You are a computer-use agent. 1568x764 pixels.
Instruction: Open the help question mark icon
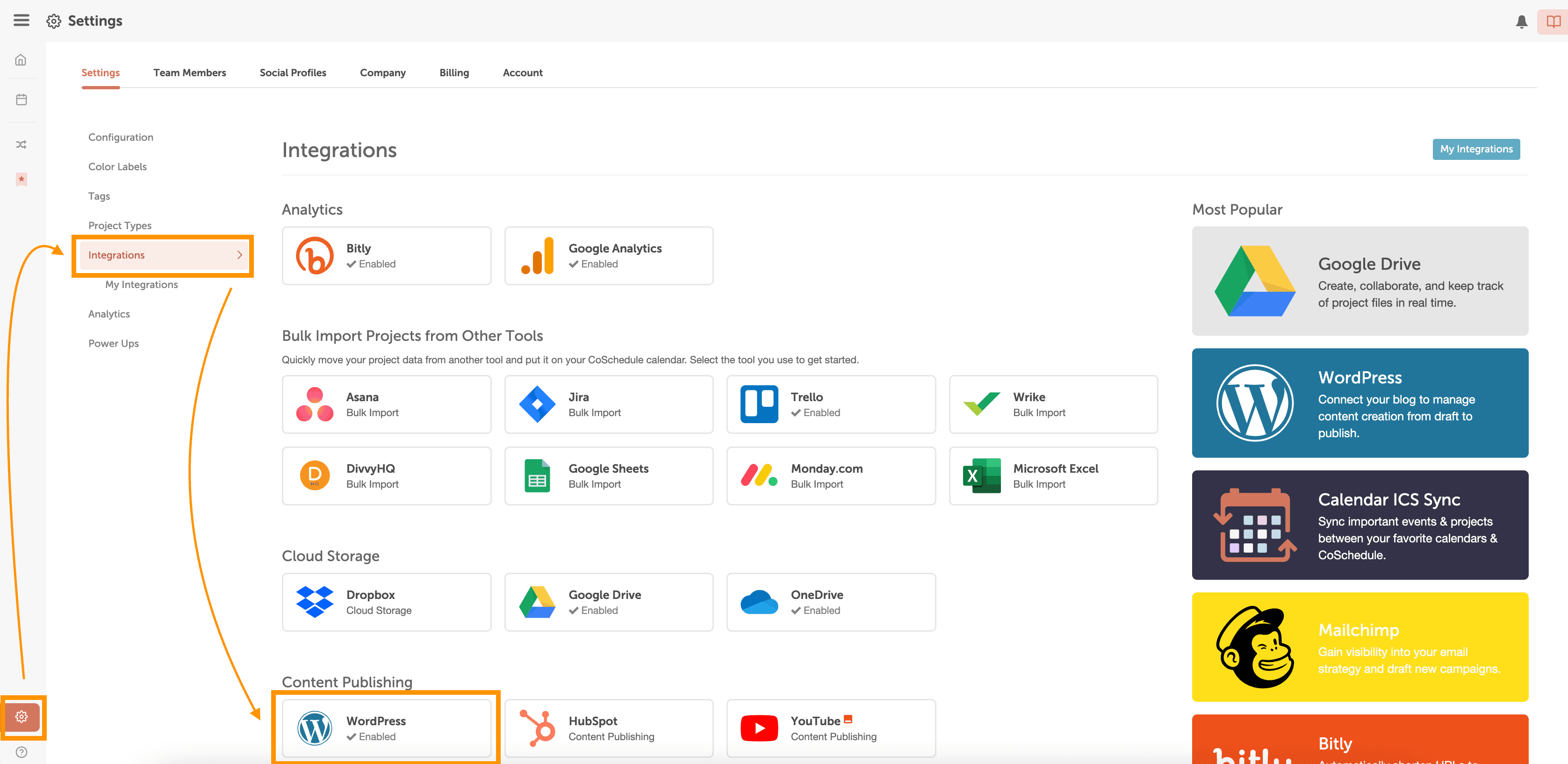coord(22,751)
